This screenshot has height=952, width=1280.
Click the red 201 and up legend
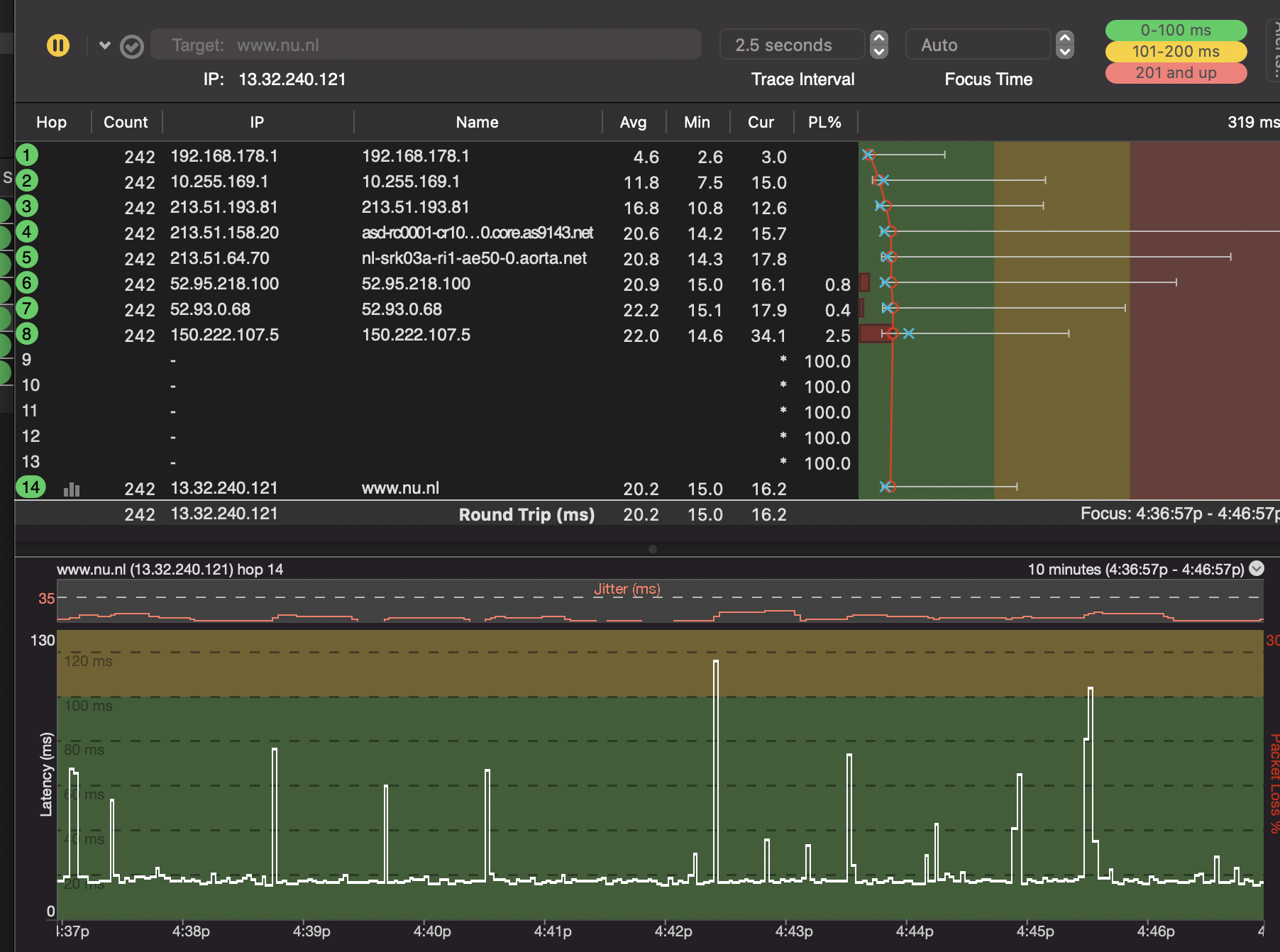1176,73
